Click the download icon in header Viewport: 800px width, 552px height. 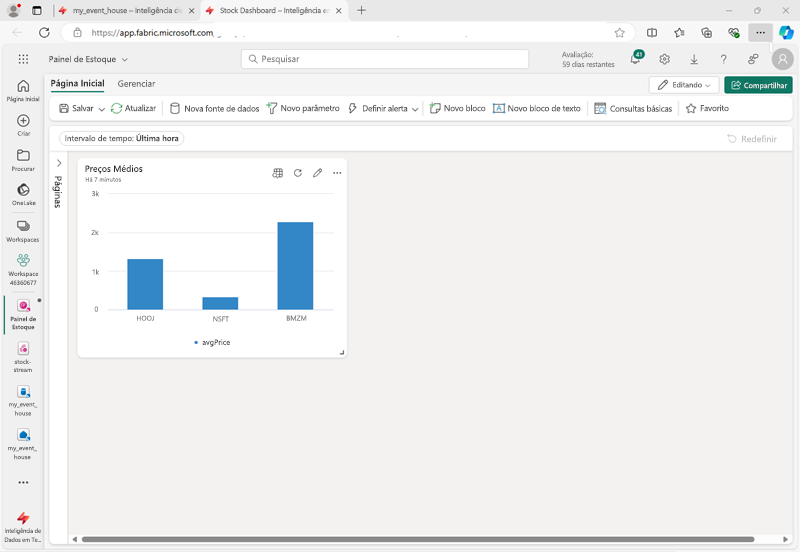tap(694, 59)
